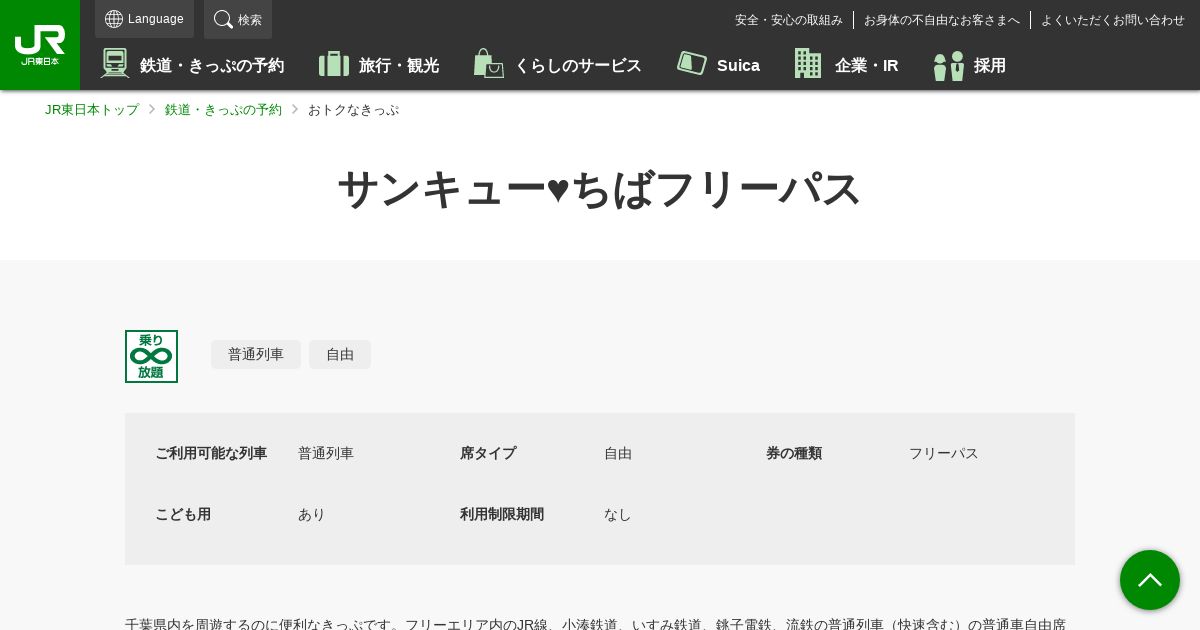Click the 席タイプ label
This screenshot has height=630, width=1200.
tap(488, 453)
